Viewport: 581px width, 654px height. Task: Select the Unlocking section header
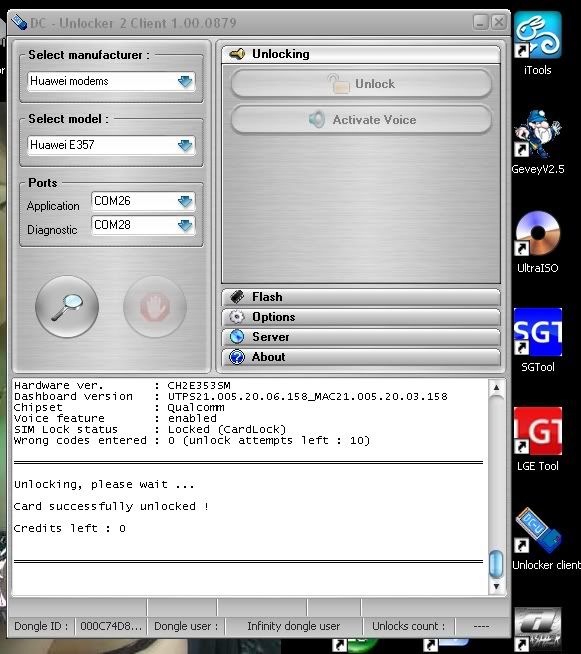coord(361,54)
